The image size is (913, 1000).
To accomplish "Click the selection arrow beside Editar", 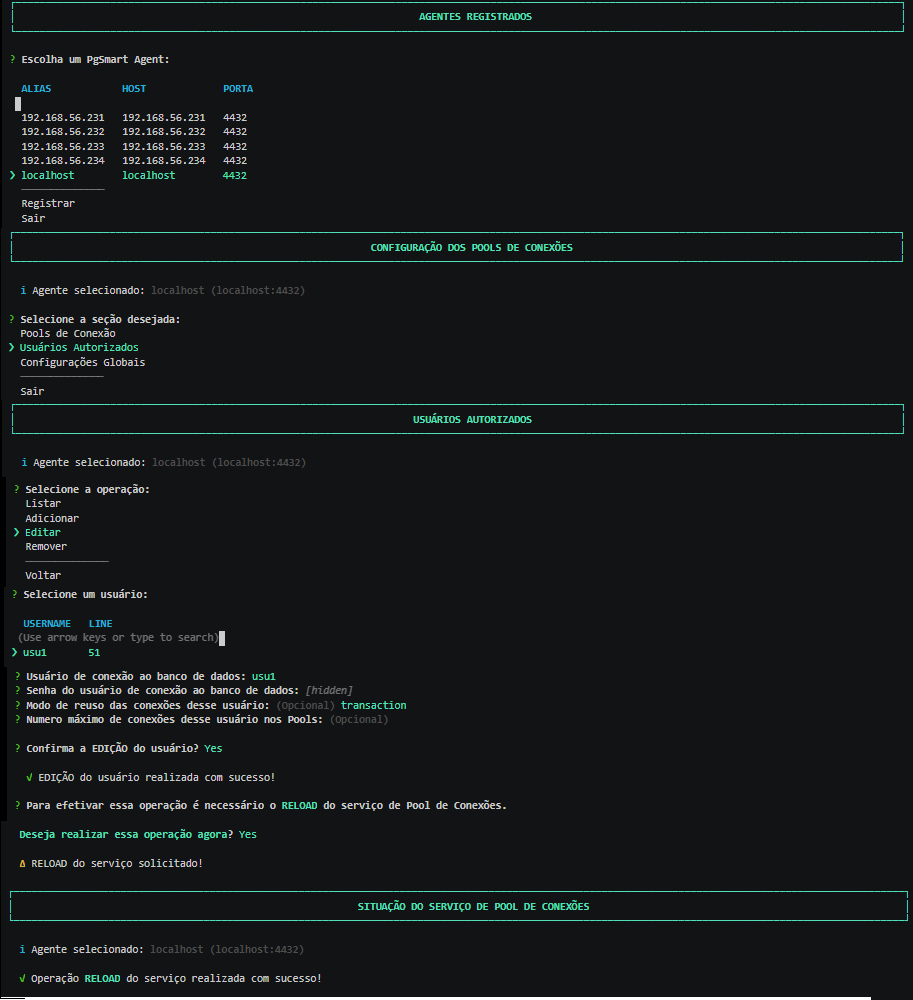I will pyautogui.click(x=17, y=533).
